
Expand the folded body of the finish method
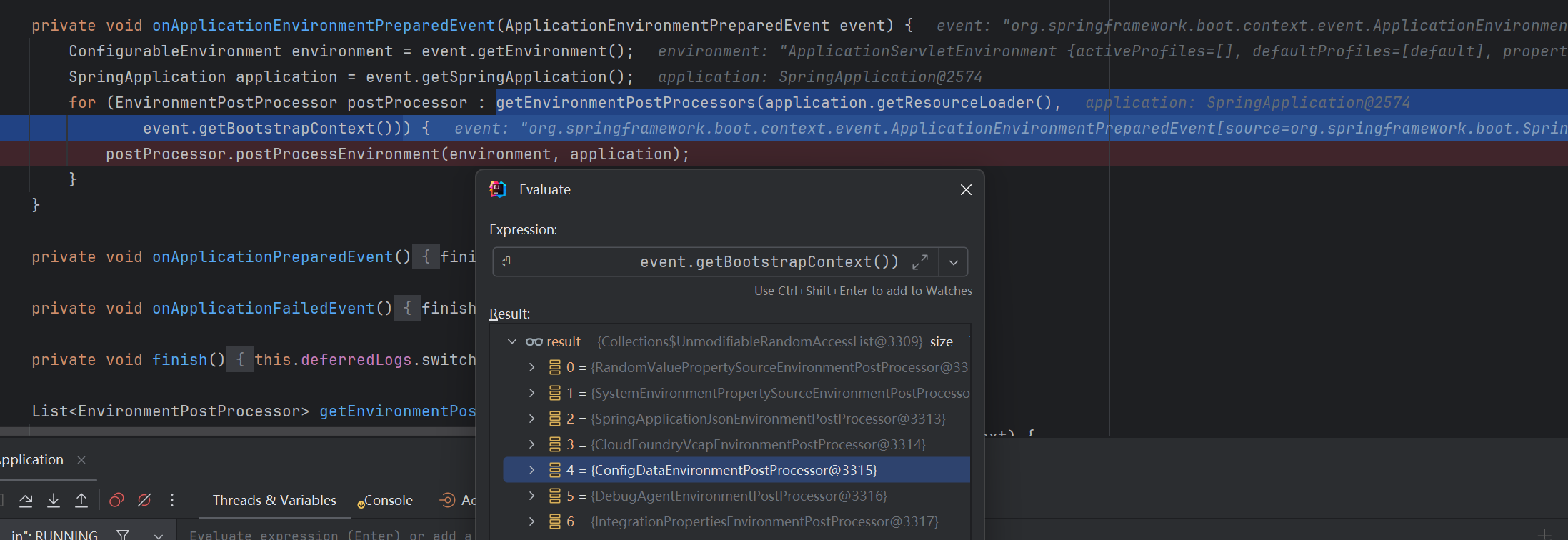click(x=240, y=360)
